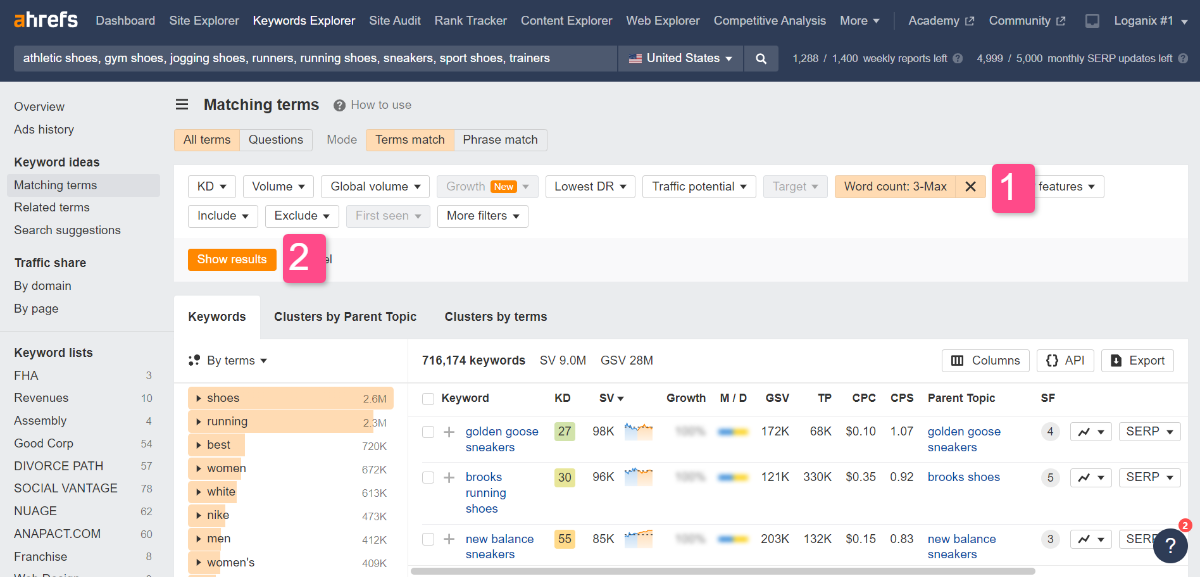Click the keywords search input field
The width and height of the screenshot is (1200, 577).
coord(315,58)
